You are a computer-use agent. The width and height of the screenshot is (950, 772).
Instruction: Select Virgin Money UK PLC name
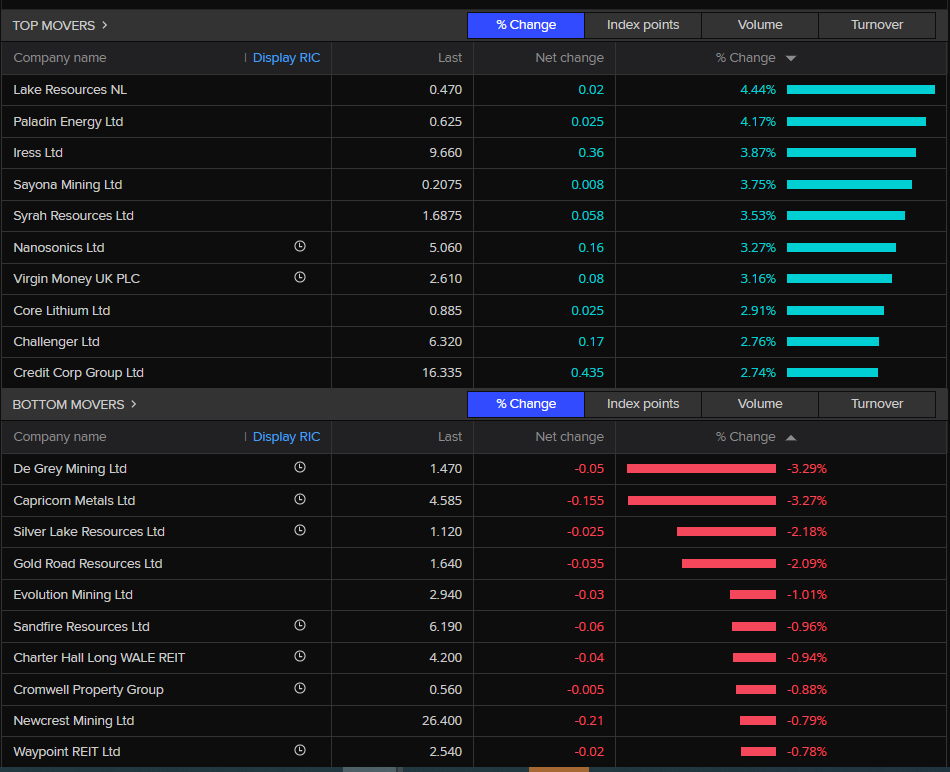click(76, 279)
